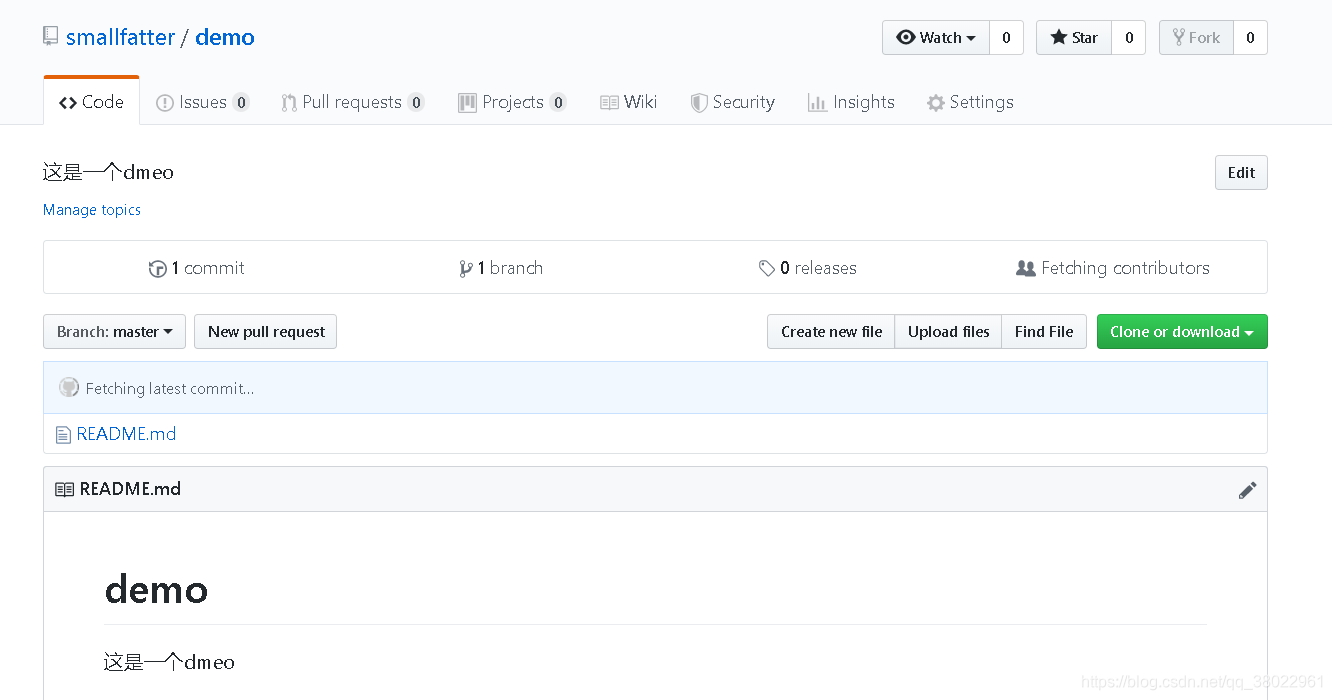Click the repository book icon beside smallfatter

50,37
